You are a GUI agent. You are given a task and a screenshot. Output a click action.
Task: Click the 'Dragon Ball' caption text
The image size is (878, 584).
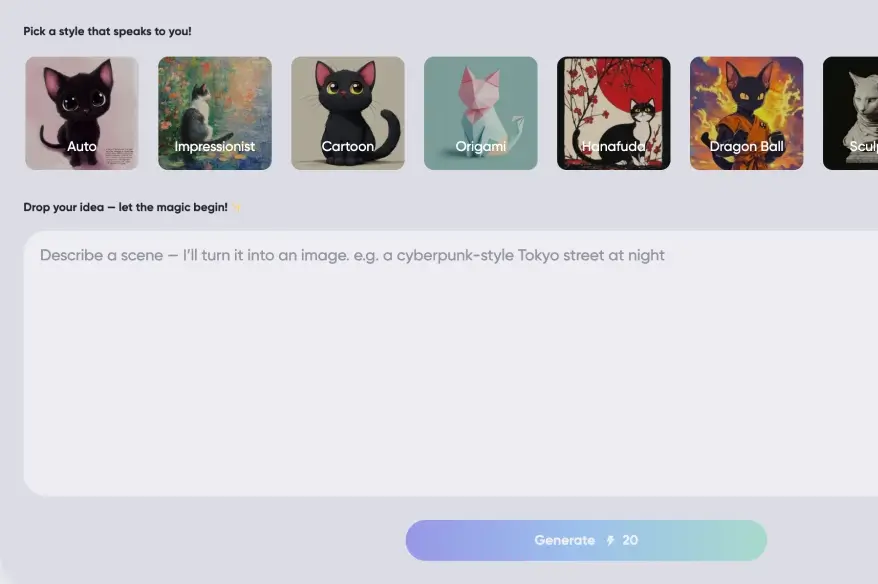[746, 147]
